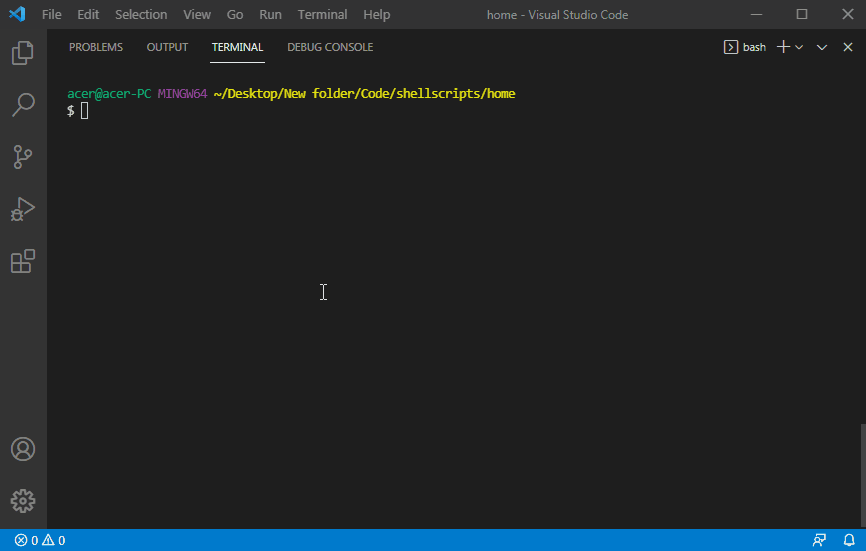Open the feedback icon in status bar
Screen dimensions: 866x551
click(819, 540)
